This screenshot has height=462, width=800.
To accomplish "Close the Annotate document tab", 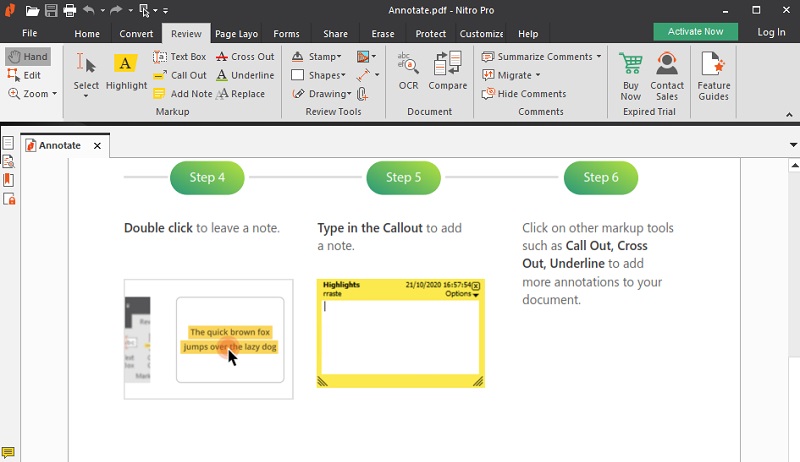I will coord(97,146).
